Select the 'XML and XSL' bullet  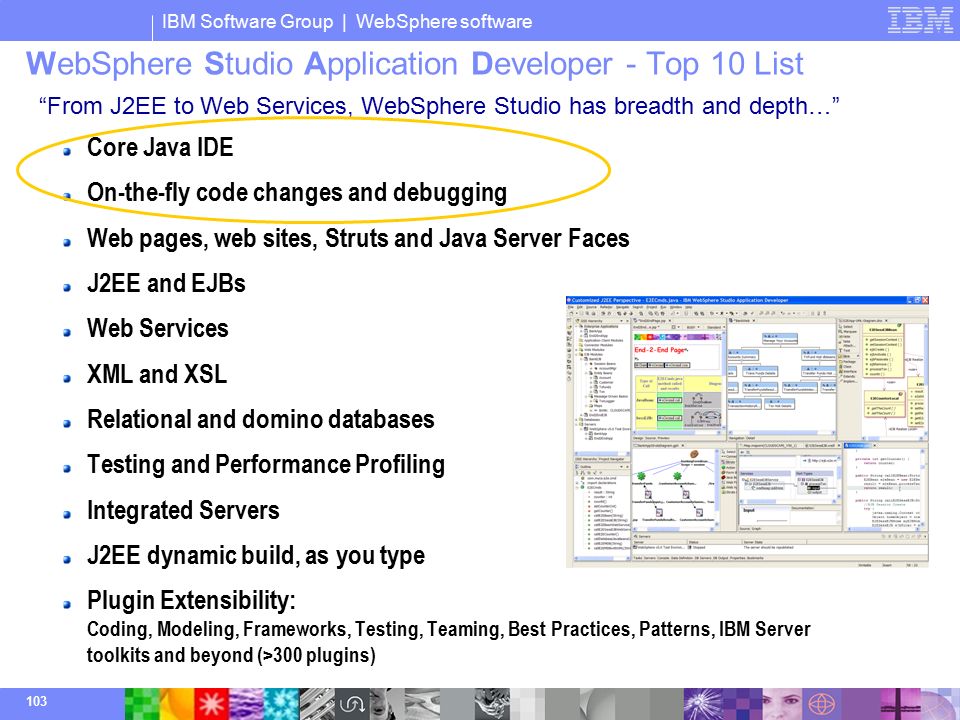tap(157, 374)
